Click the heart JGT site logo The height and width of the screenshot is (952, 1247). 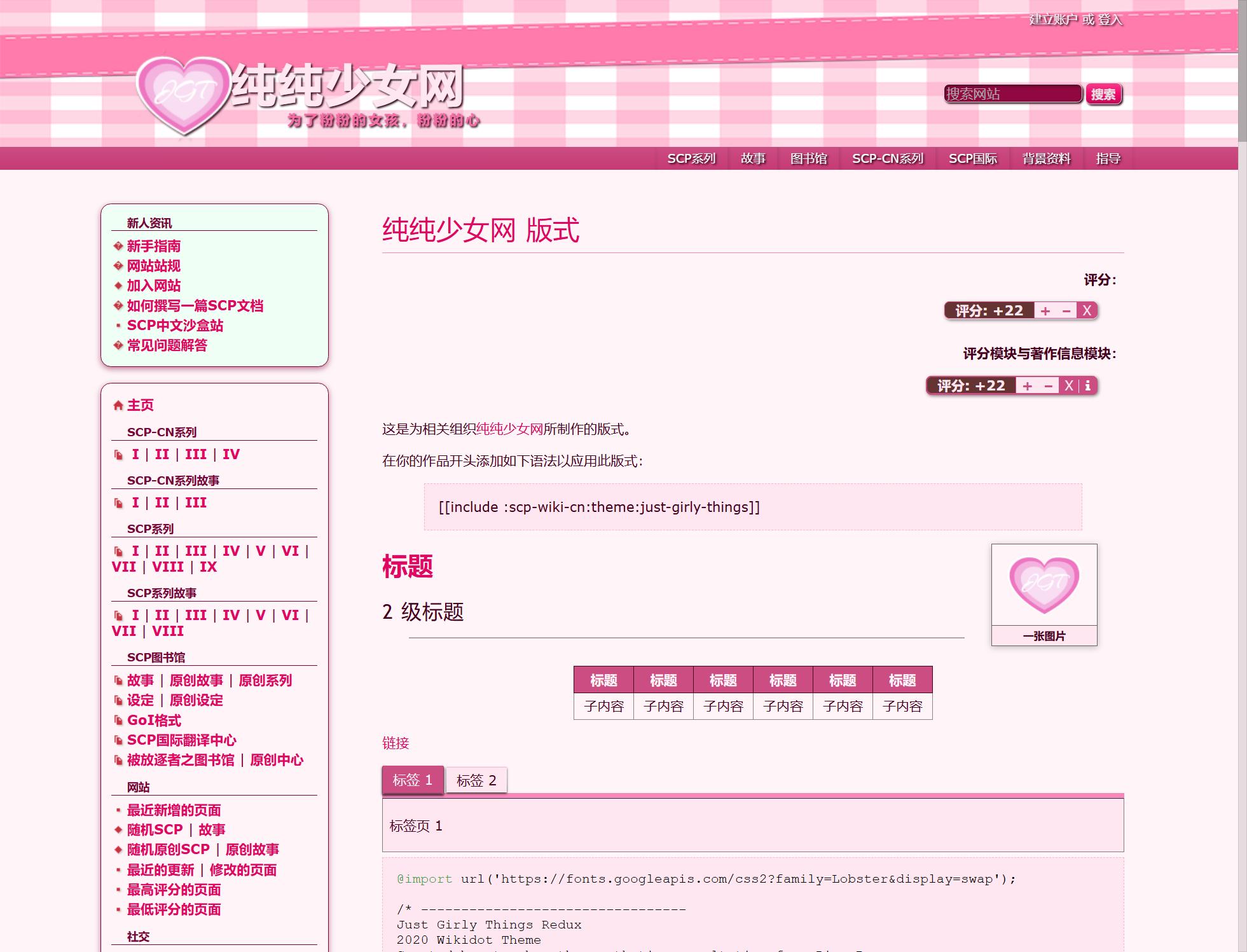click(183, 94)
